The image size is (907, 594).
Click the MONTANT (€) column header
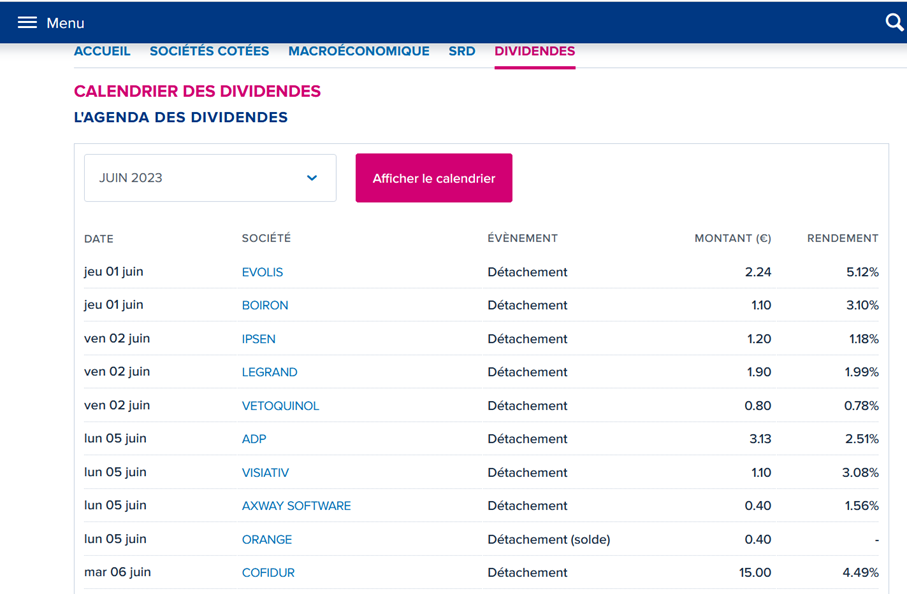pos(733,238)
